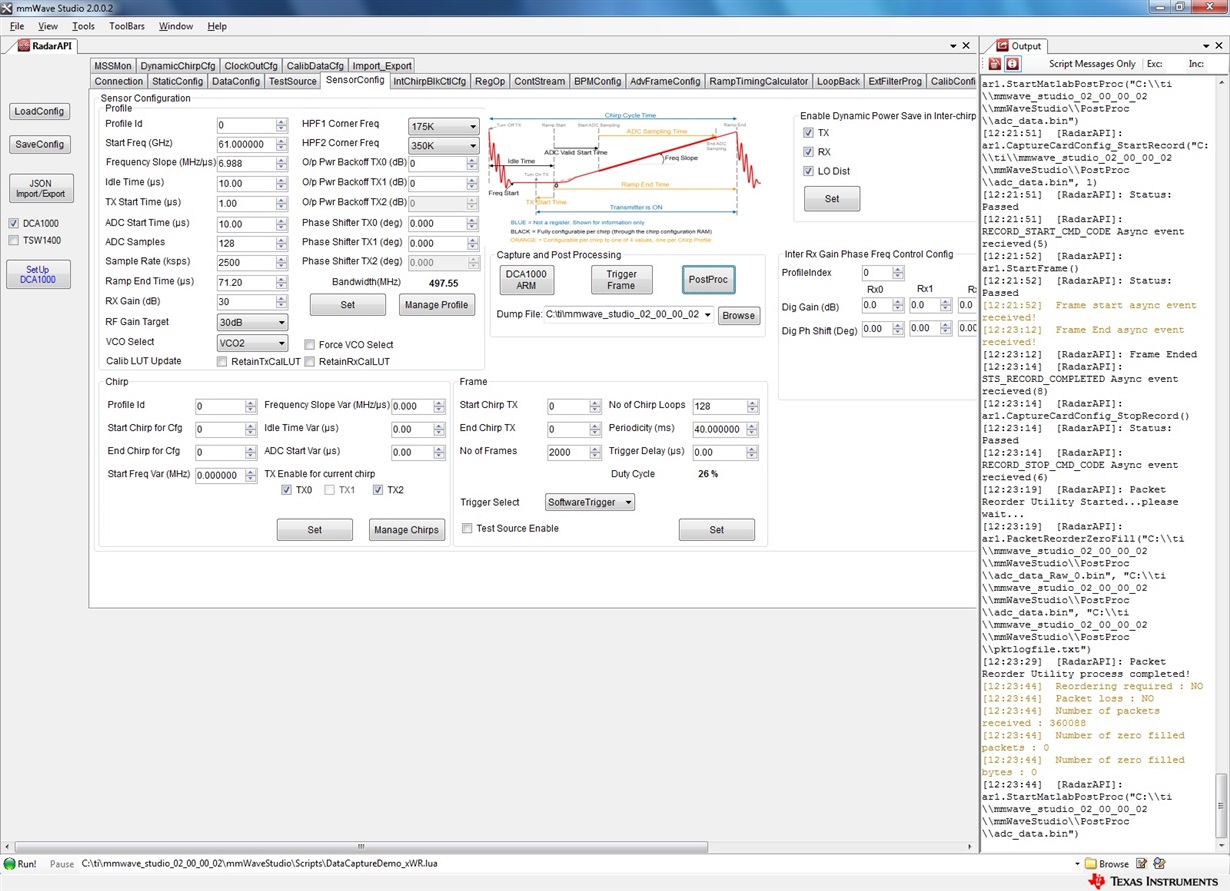Open the ToolBars menu

coord(127,26)
